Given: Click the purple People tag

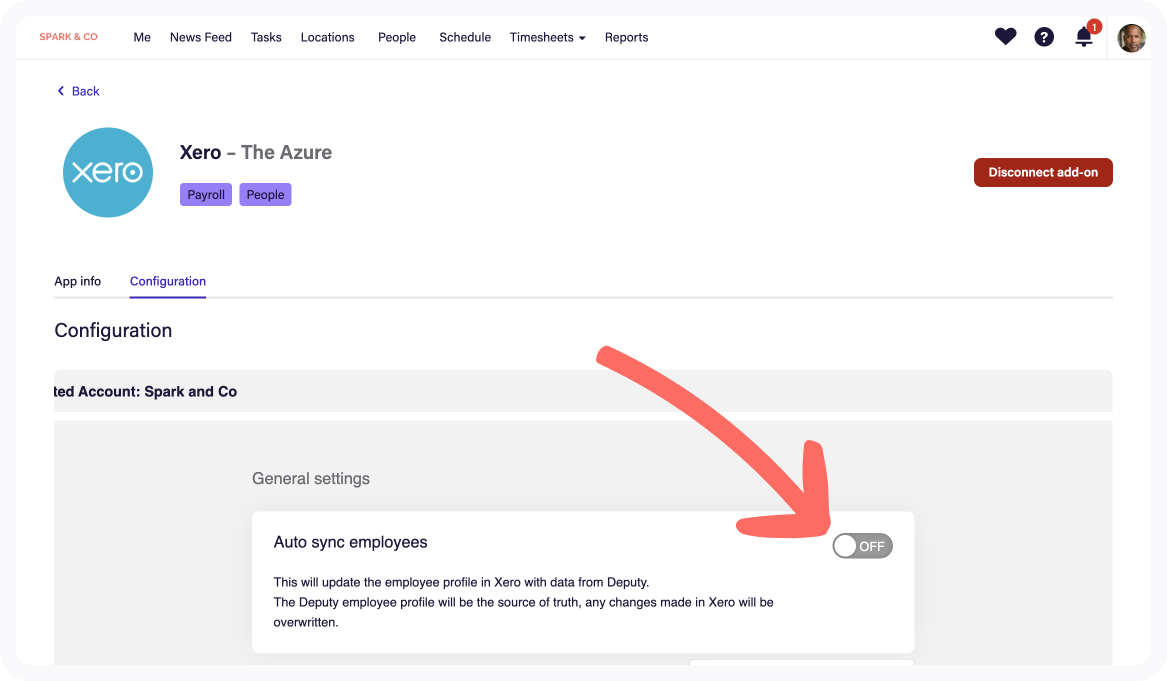Looking at the screenshot, I should (265, 194).
